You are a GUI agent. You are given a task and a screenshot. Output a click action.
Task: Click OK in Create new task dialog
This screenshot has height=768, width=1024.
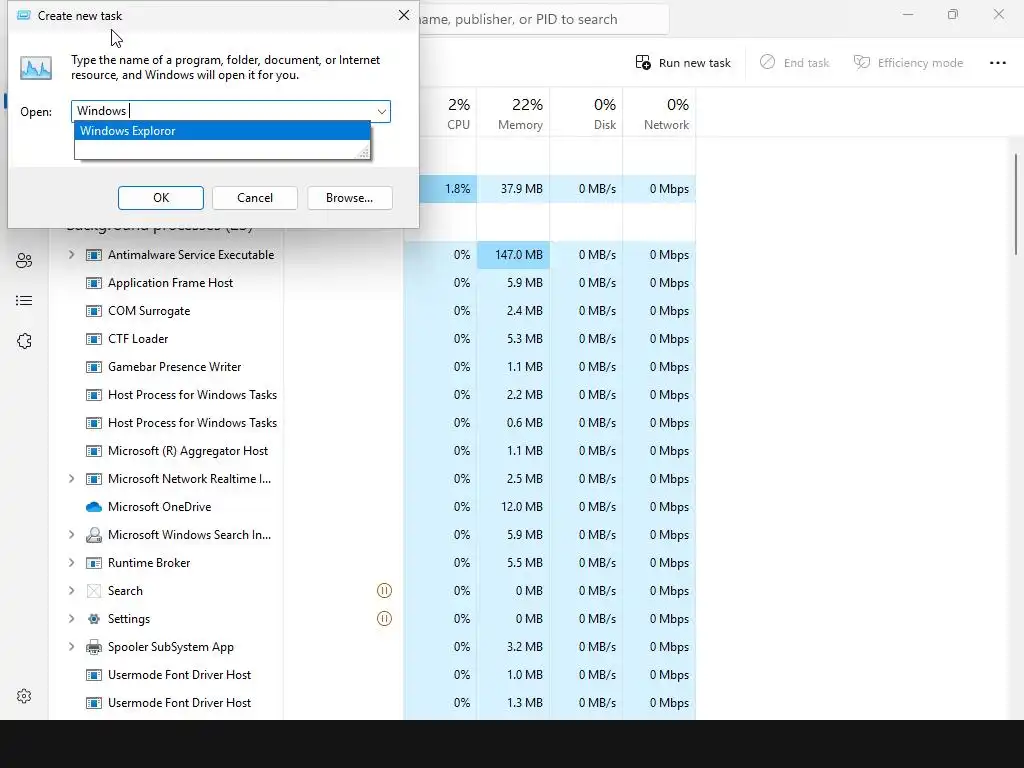[161, 198]
